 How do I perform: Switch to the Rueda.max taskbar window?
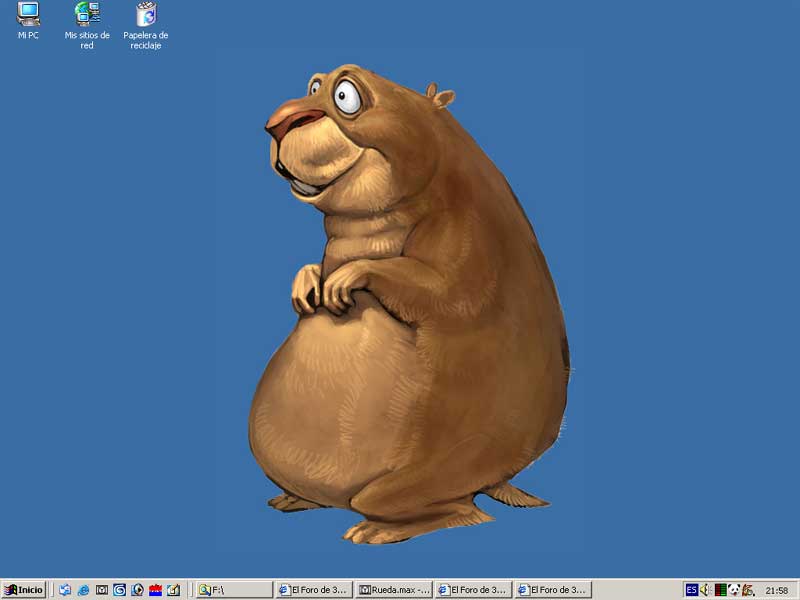click(394, 590)
